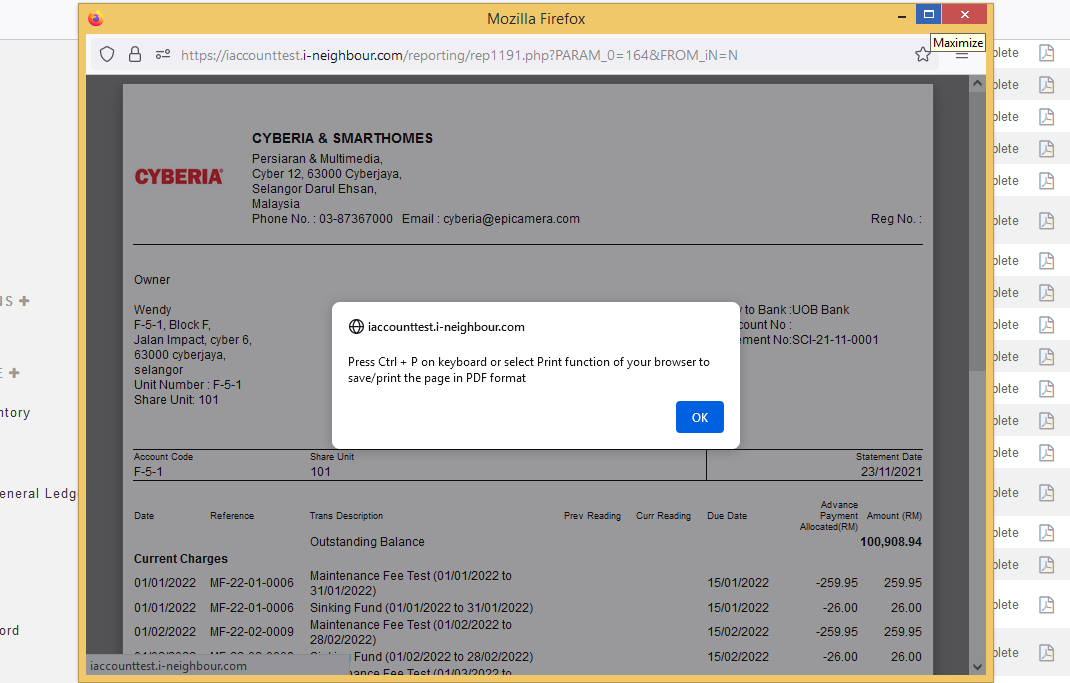Click the 'Curr Reading' column header
Image resolution: width=1070 pixels, height=683 pixels.
tap(663, 516)
